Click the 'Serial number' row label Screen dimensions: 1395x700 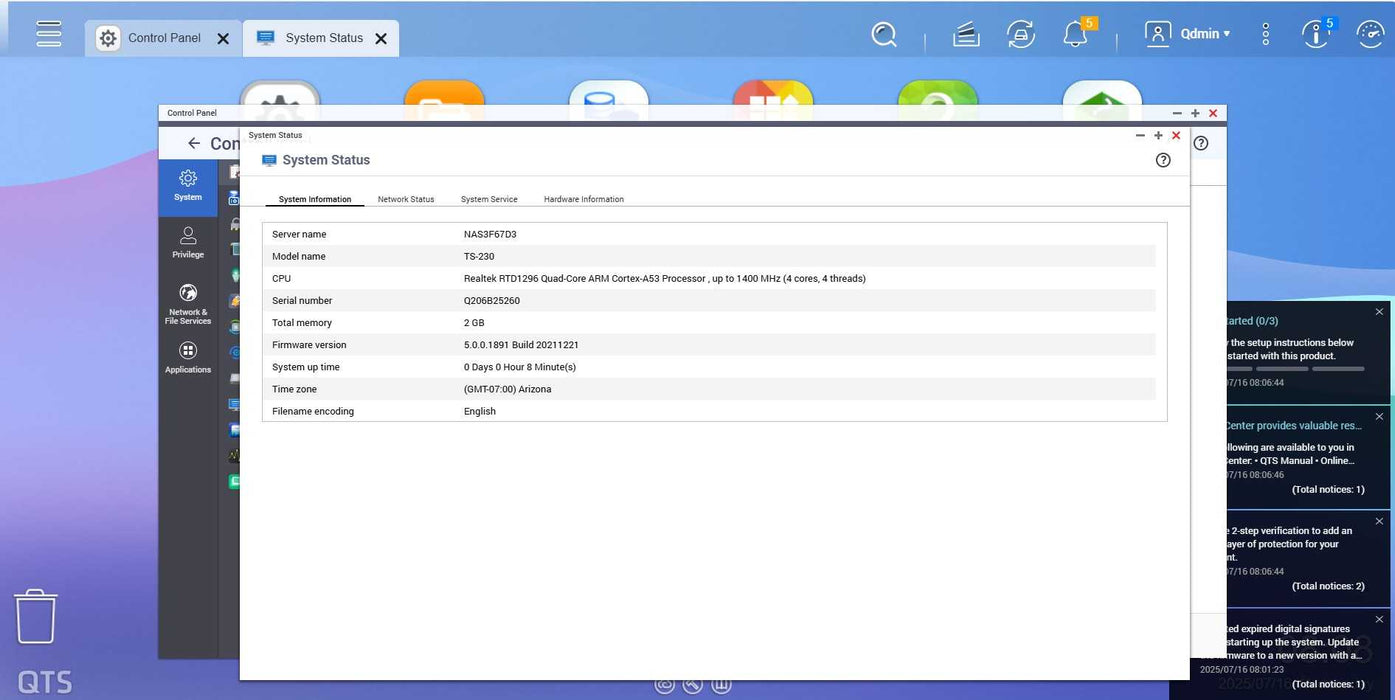point(302,300)
